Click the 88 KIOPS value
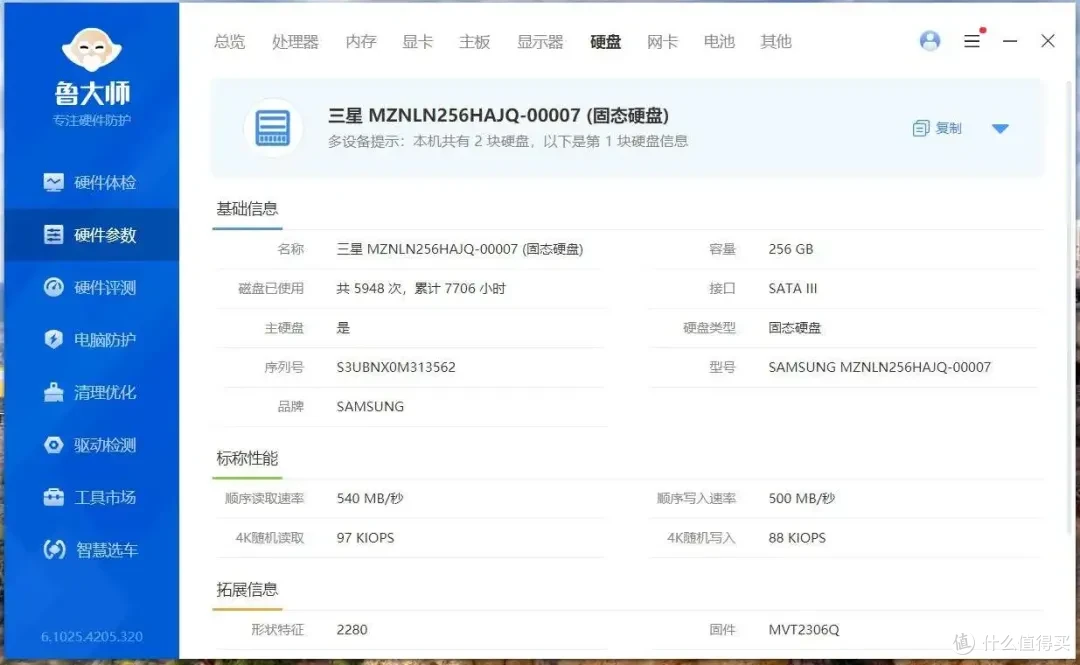 tap(797, 538)
